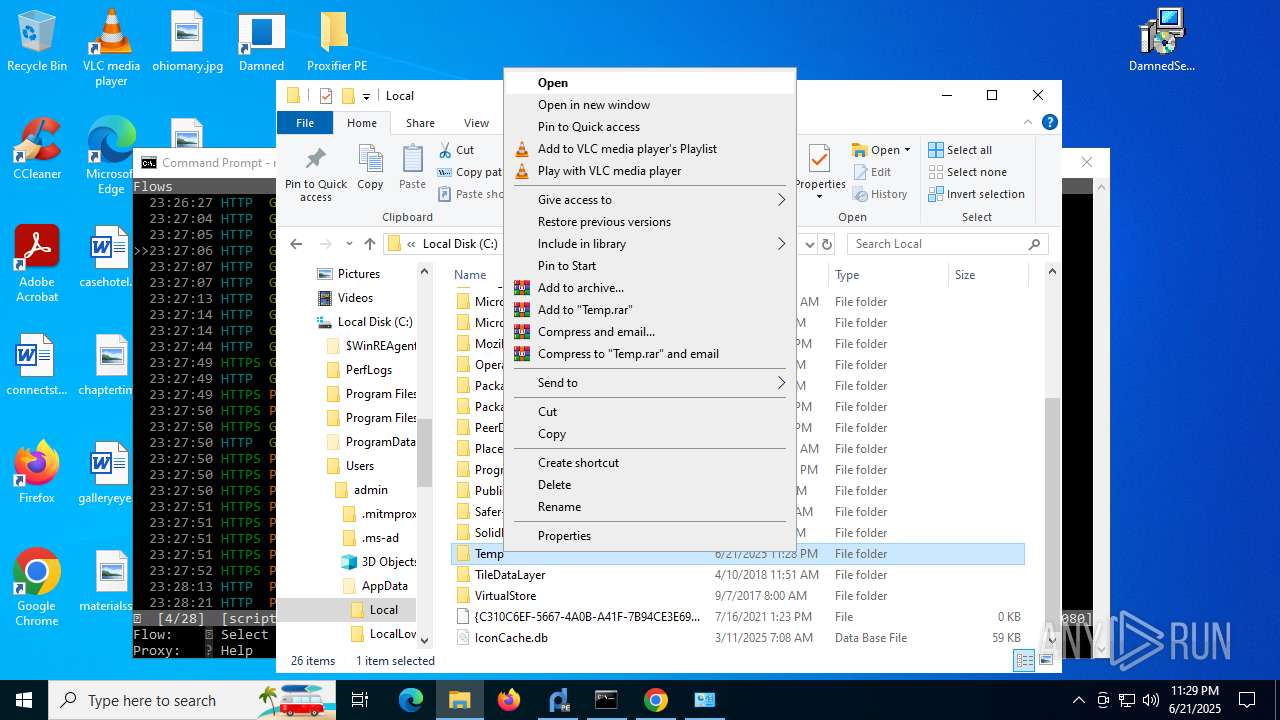Switch to large icons view button
This screenshot has width=1280, height=720.
tap(1046, 660)
